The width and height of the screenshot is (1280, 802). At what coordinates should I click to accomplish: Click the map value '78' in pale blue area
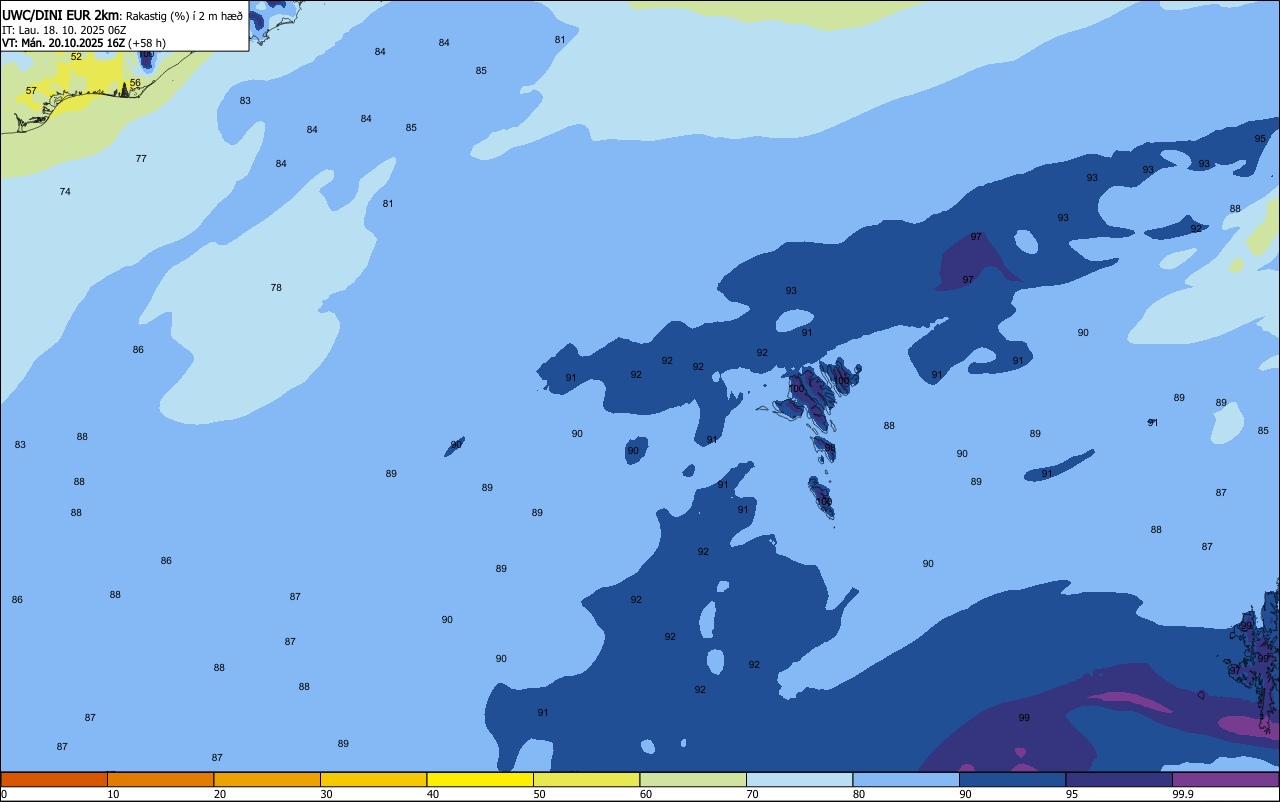tap(276, 288)
